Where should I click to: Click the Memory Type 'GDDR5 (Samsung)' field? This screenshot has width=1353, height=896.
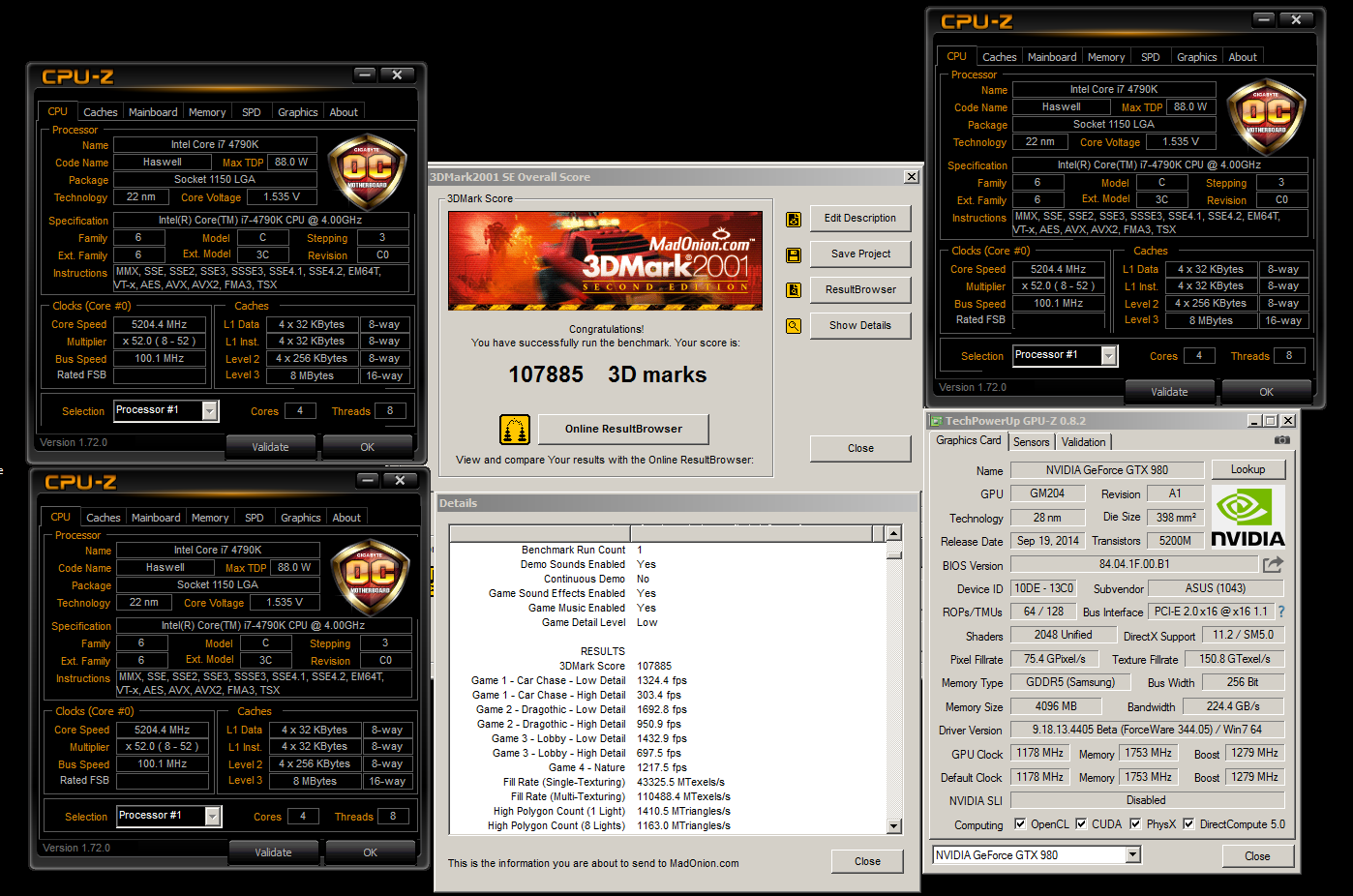[1070, 682]
